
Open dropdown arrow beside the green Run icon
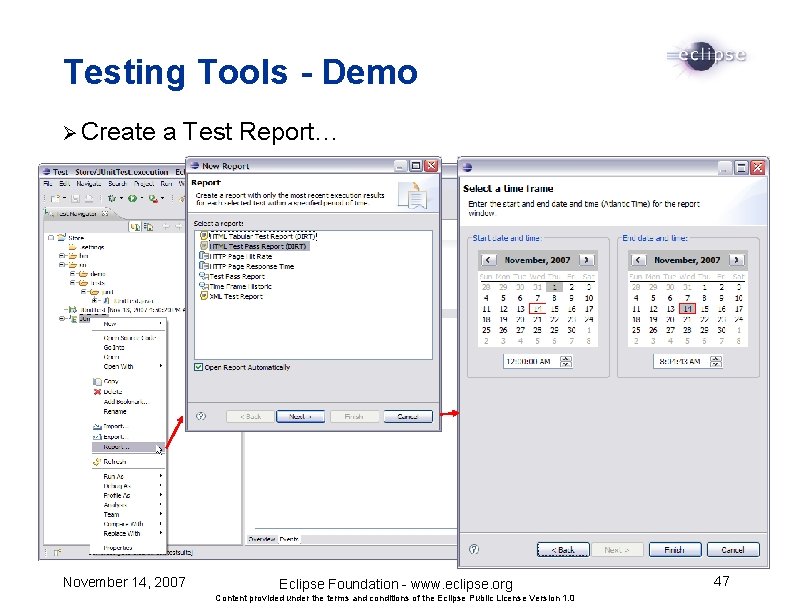click(x=142, y=198)
